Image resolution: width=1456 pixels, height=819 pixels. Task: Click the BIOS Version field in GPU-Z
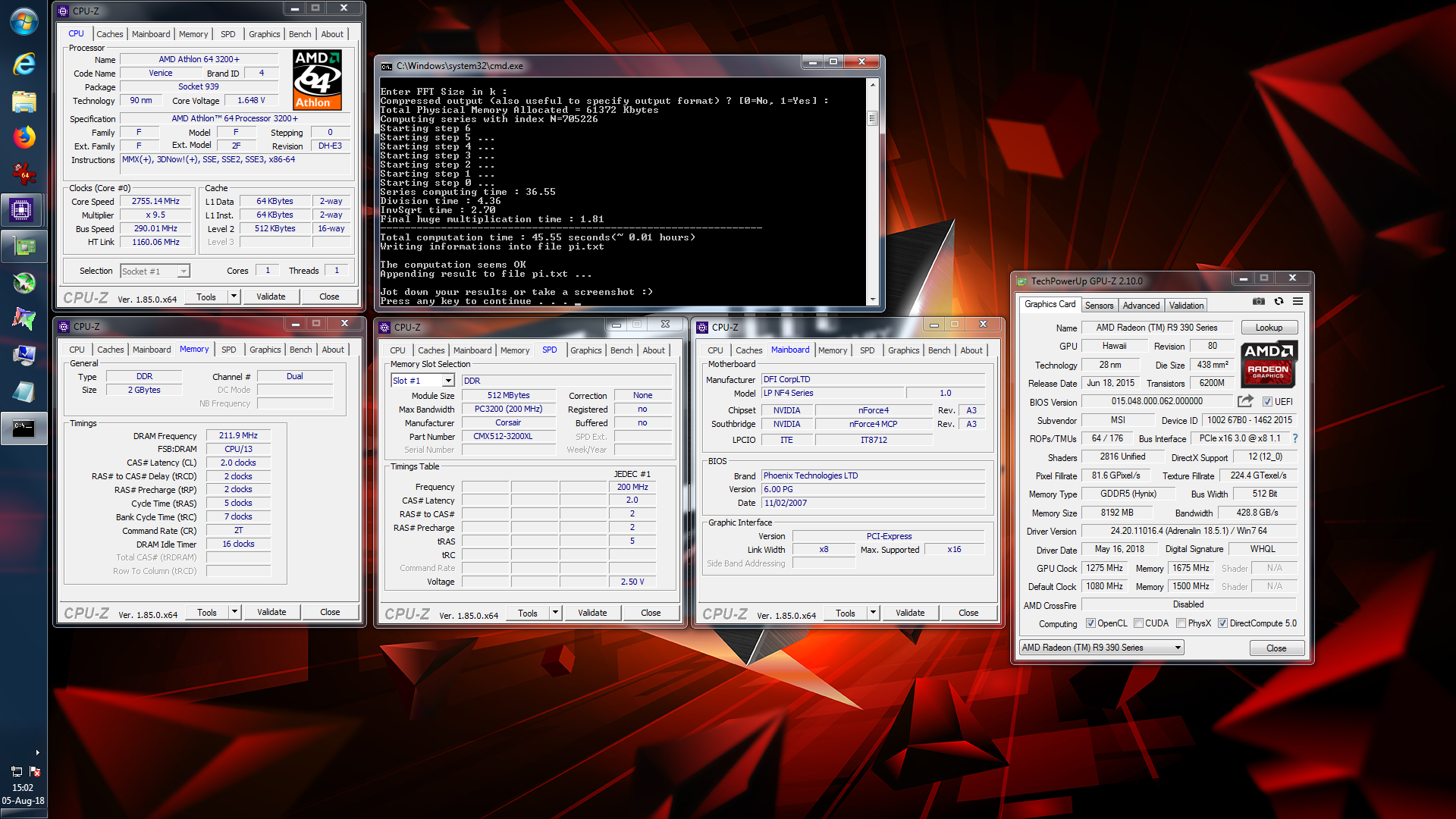[x=1157, y=402]
